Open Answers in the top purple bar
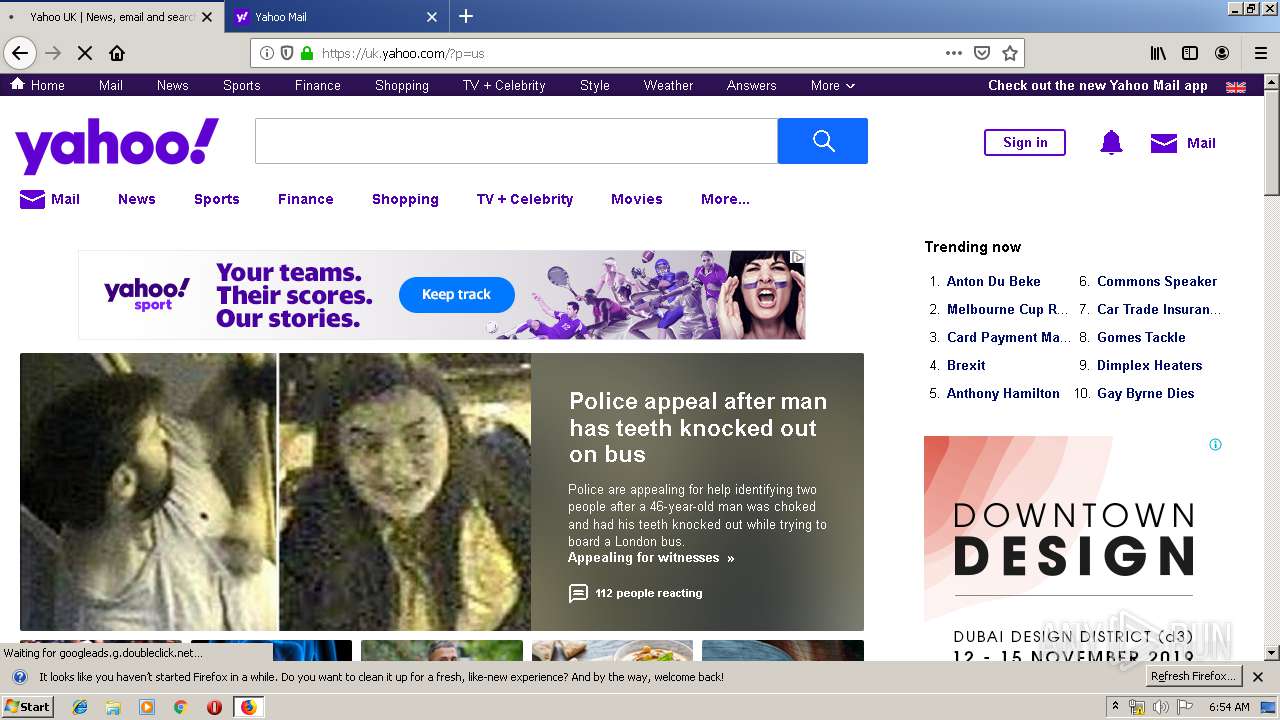 [751, 86]
